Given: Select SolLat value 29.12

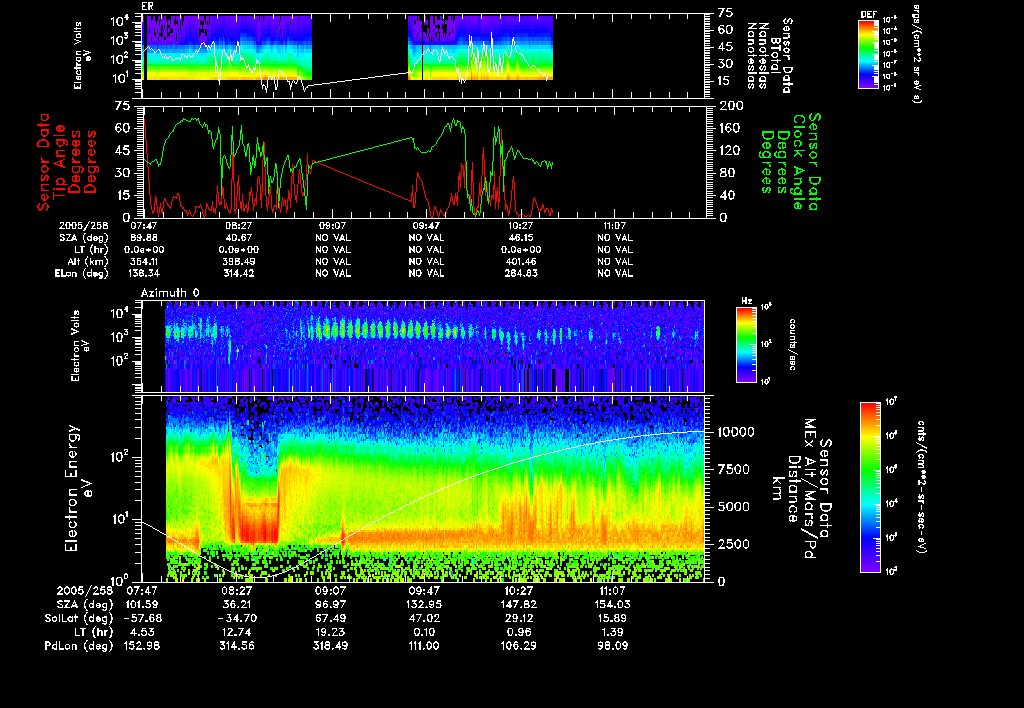Looking at the screenshot, I should [x=518, y=618].
